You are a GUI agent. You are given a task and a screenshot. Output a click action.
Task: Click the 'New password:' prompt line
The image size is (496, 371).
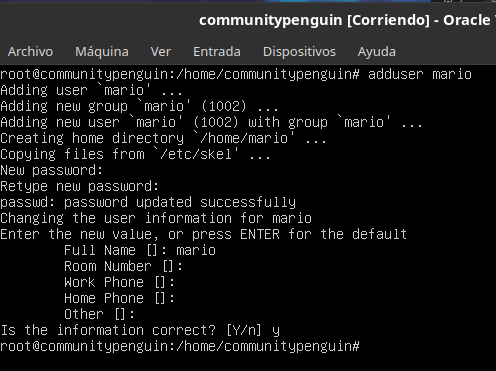click(51, 170)
